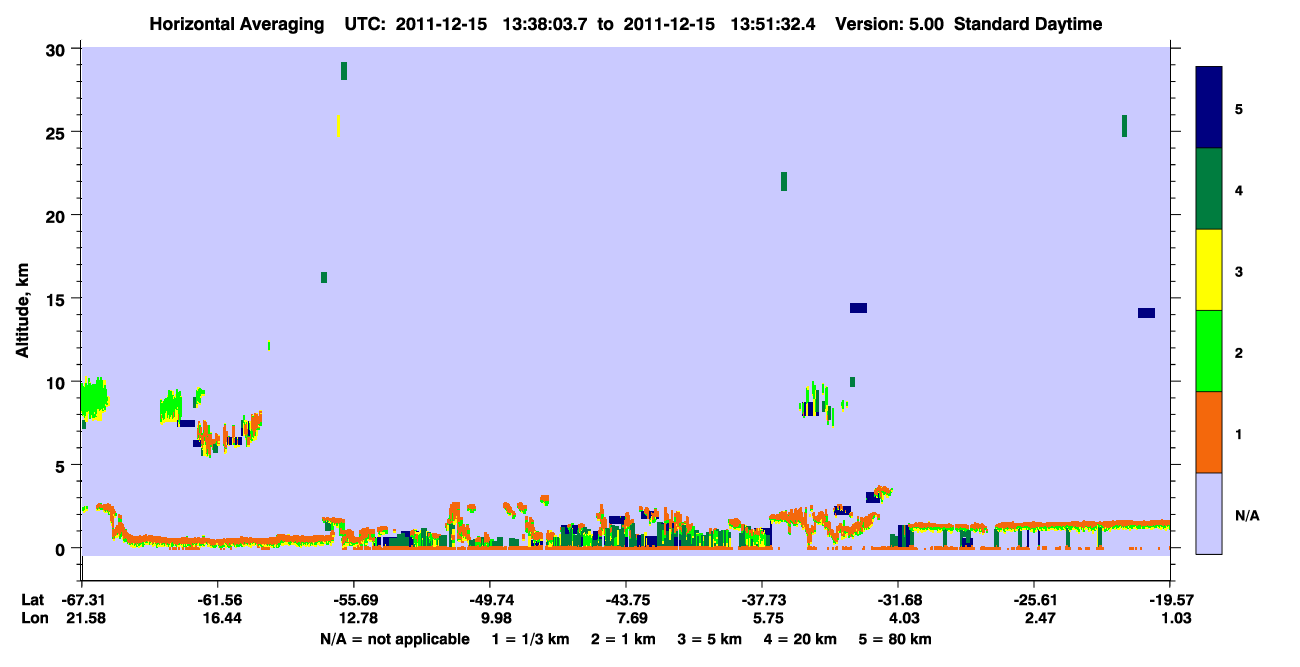Click the y-axis tick label 10
The height and width of the screenshot is (667, 1300).
(x=56, y=382)
